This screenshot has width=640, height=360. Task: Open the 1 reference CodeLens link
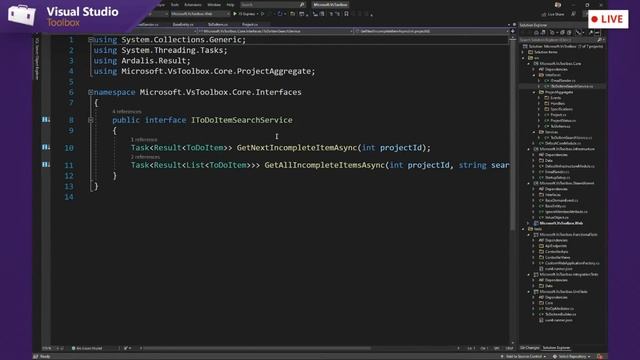point(144,140)
